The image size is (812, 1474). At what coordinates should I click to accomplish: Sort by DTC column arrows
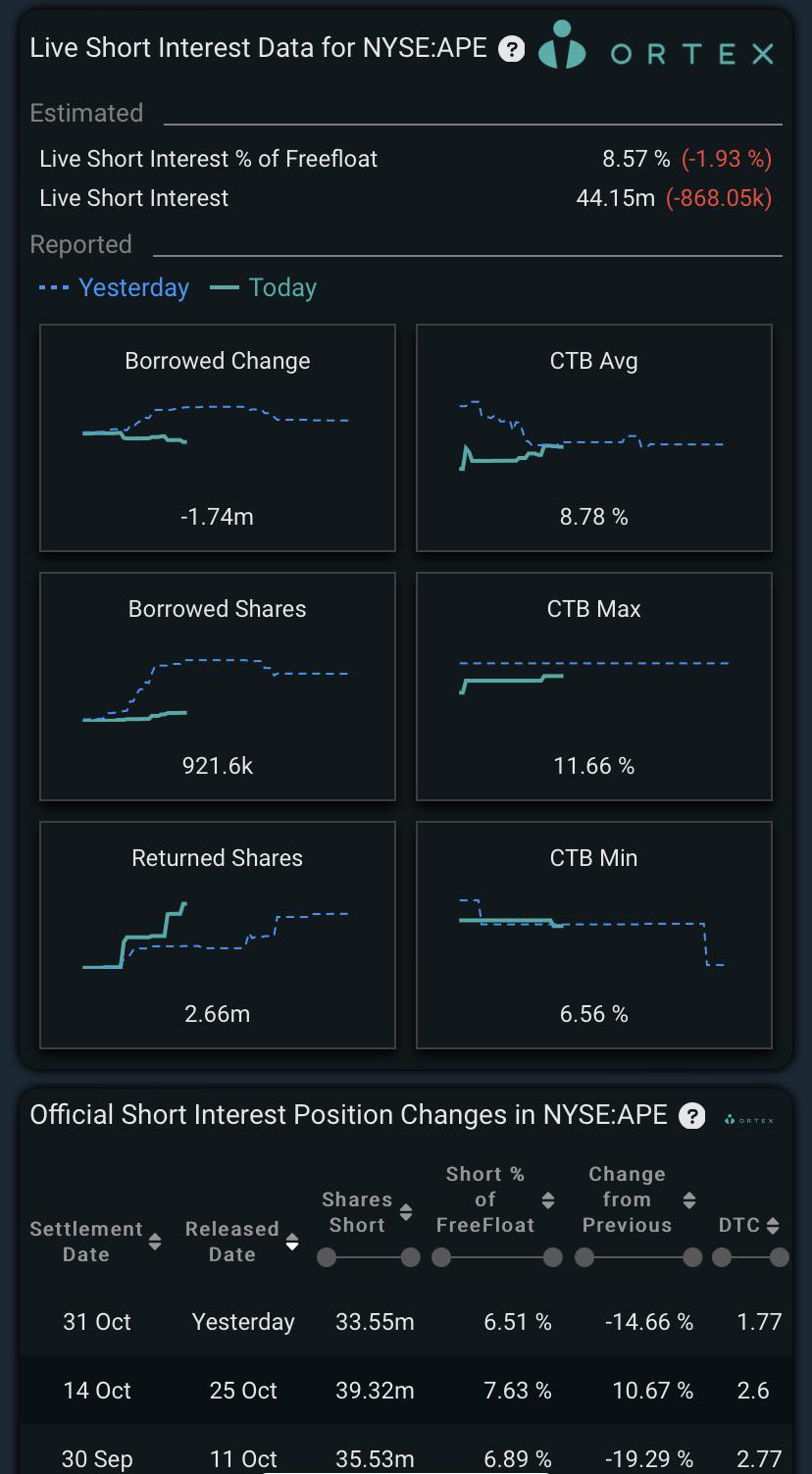pyautogui.click(x=773, y=1225)
